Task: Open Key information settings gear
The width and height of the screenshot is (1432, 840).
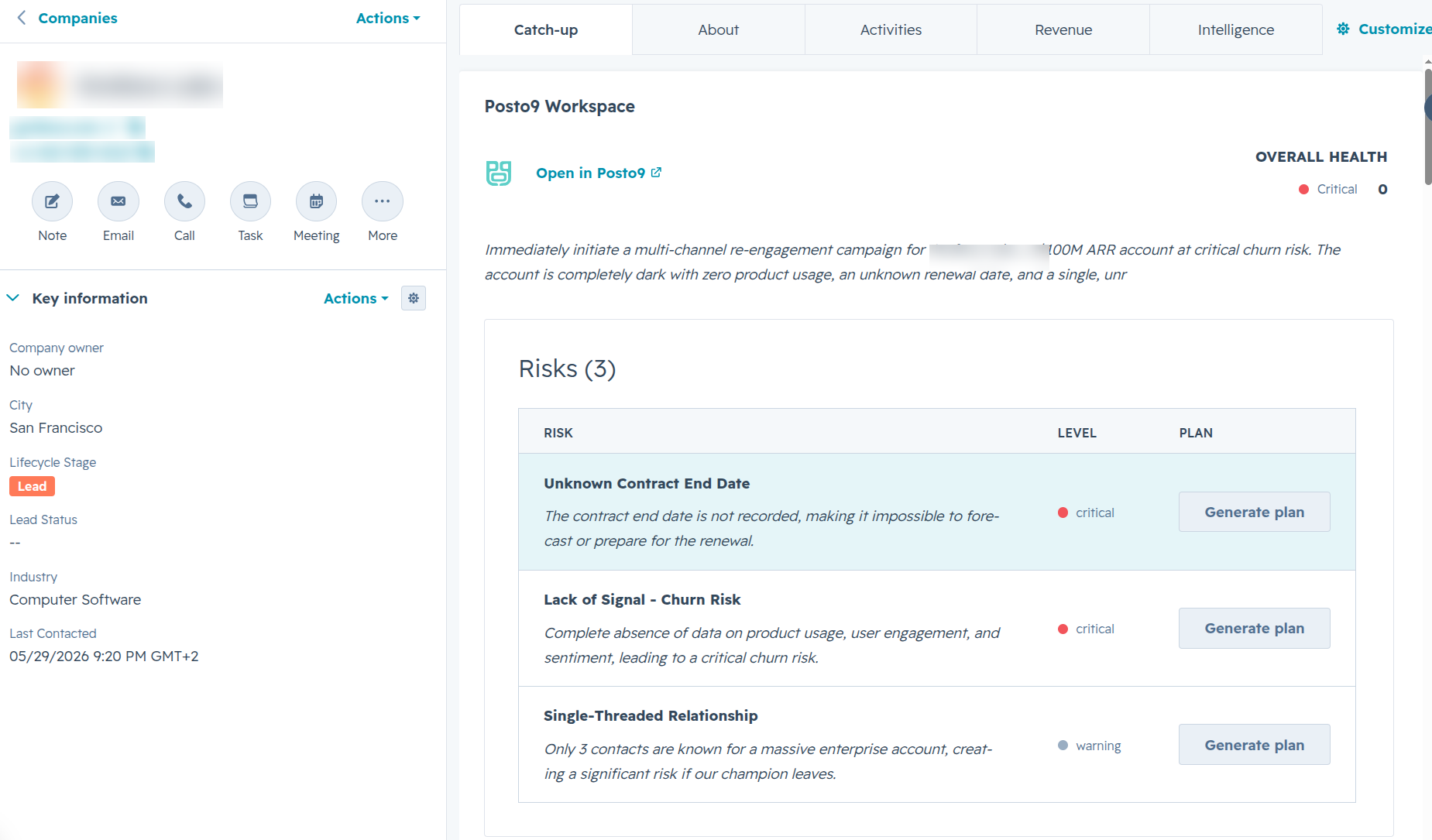Action: coord(414,298)
